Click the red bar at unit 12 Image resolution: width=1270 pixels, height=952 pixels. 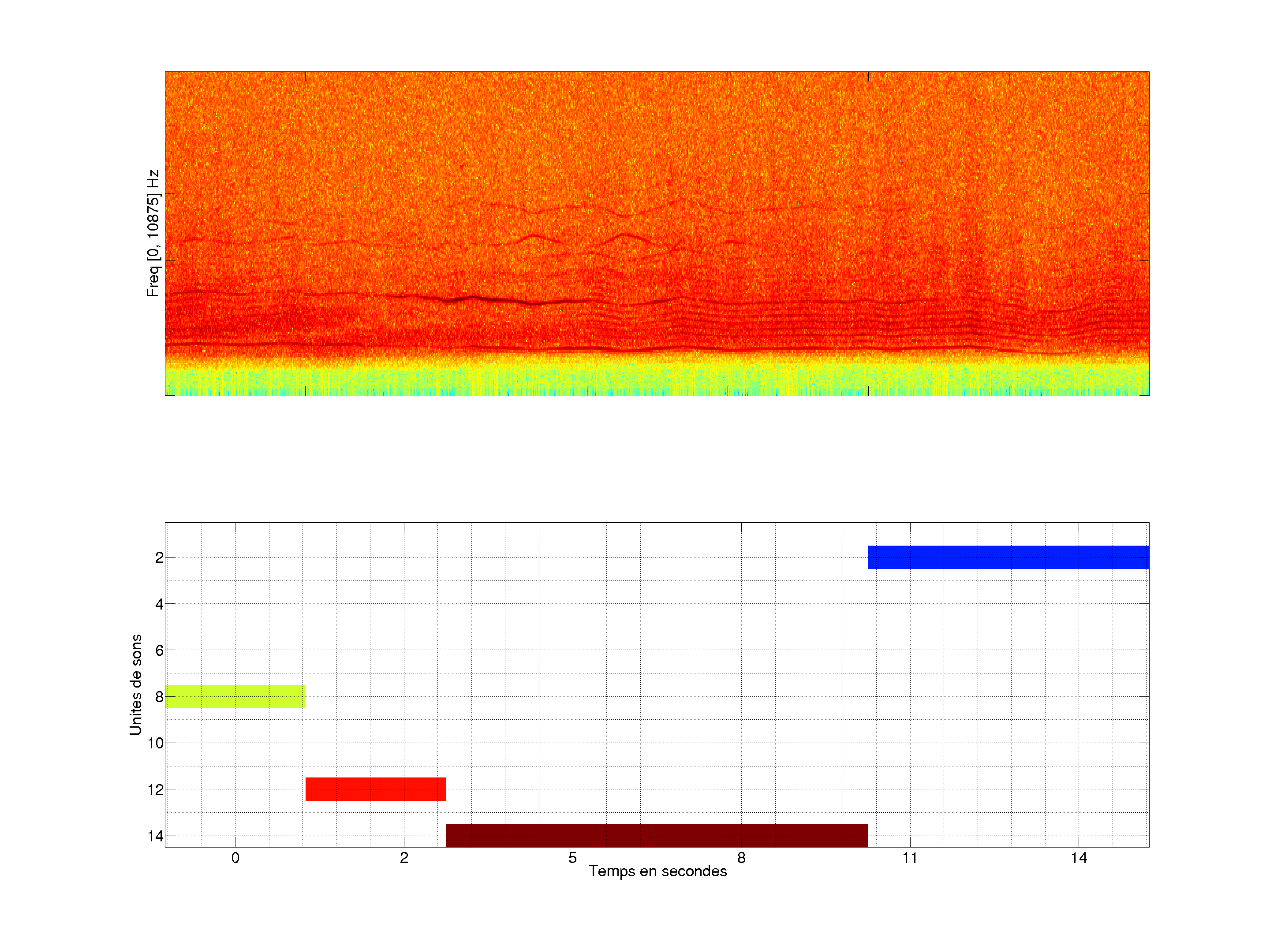coord(376,789)
